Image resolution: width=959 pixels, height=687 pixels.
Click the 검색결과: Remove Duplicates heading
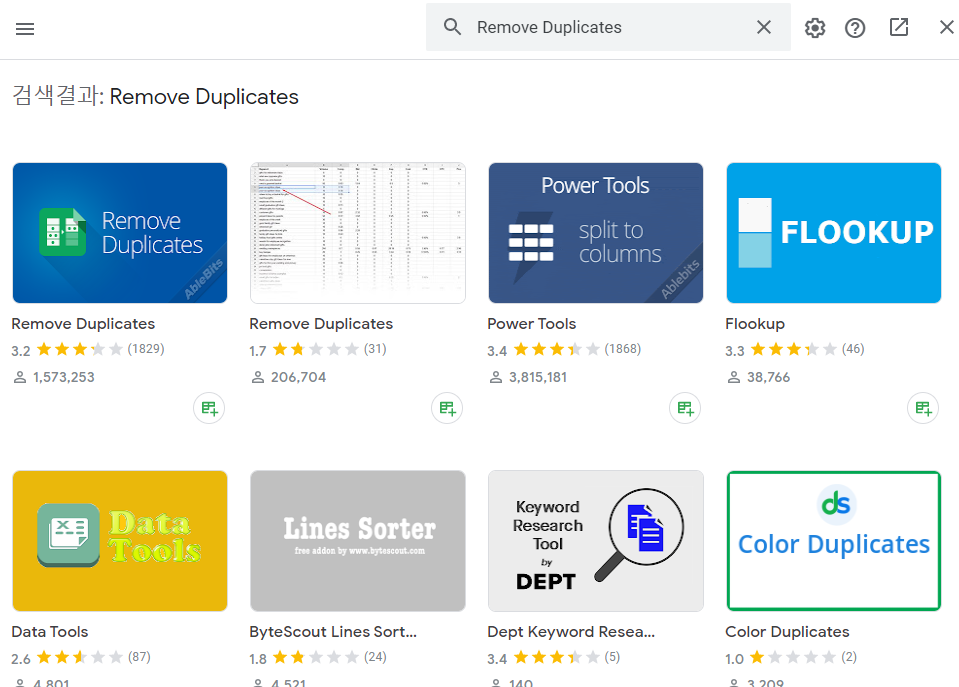pos(155,96)
